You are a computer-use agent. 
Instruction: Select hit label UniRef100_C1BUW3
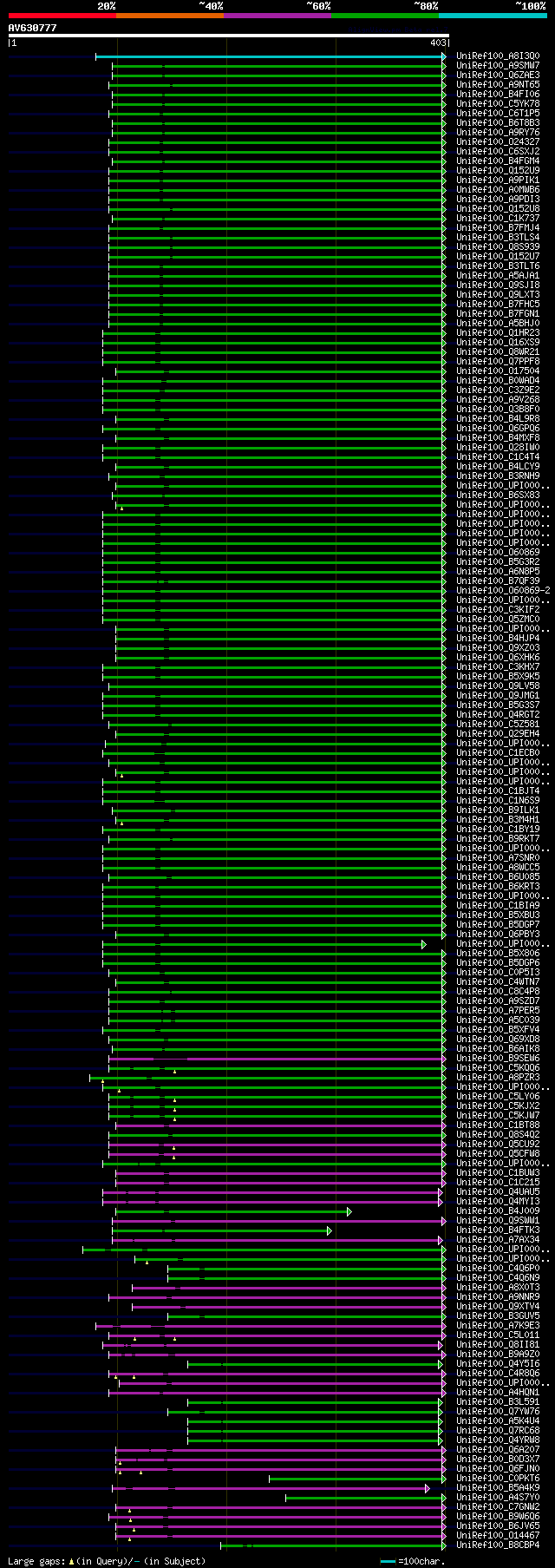click(498, 1173)
